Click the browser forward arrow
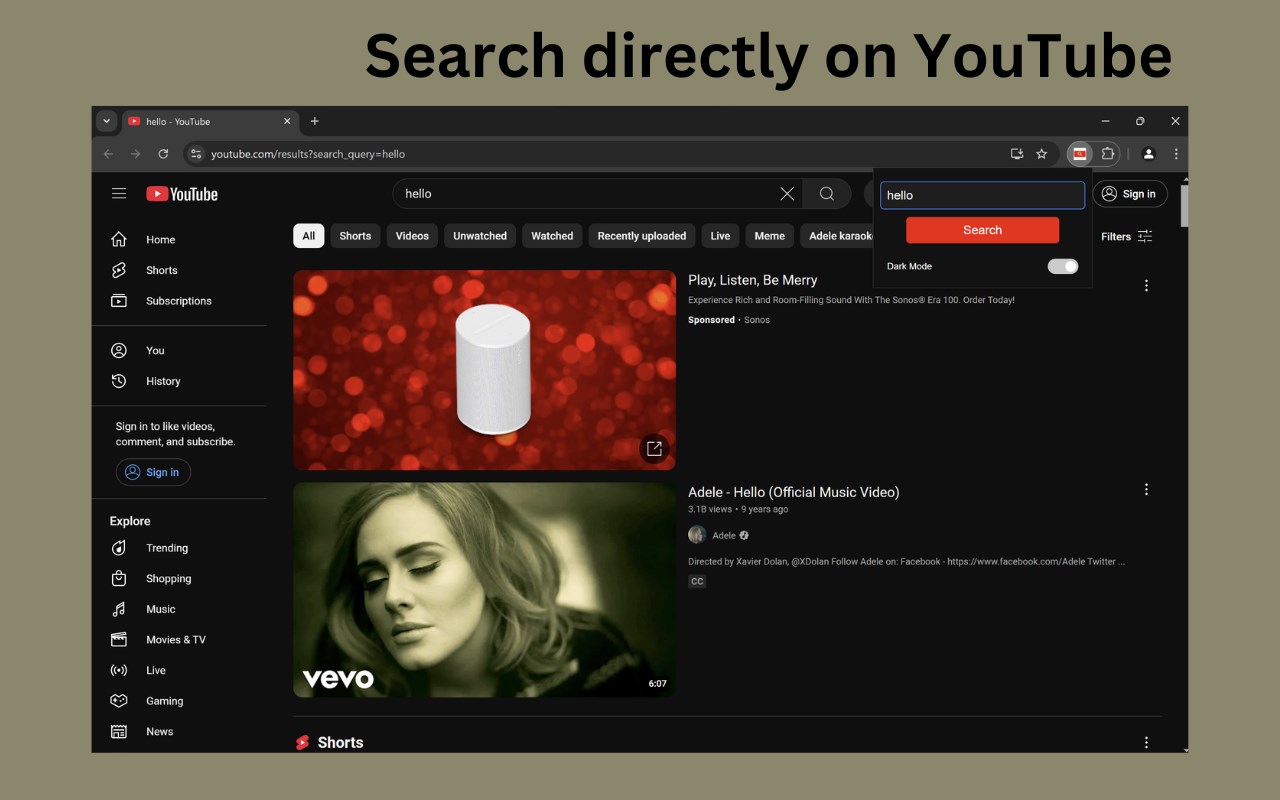This screenshot has height=800, width=1280. [x=136, y=154]
